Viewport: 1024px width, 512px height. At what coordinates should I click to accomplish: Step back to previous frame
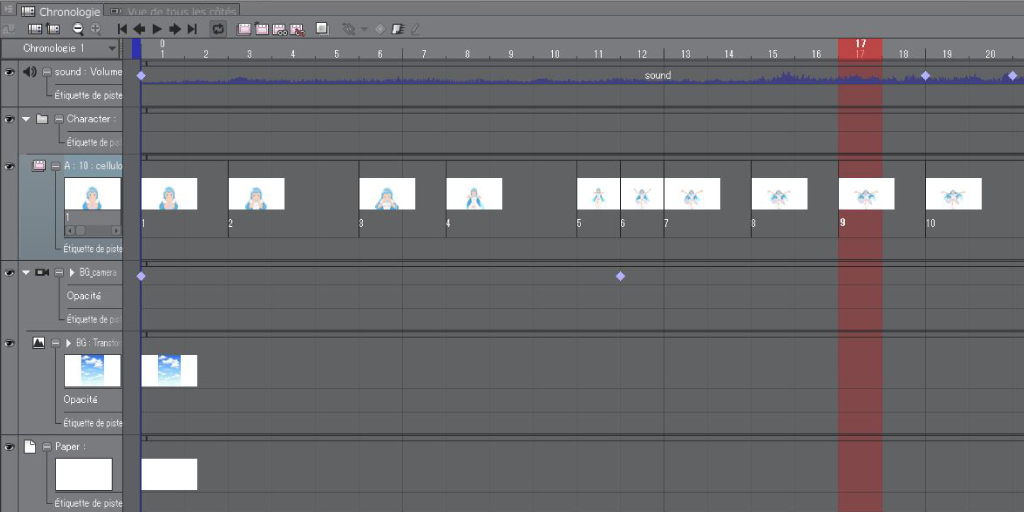click(139, 29)
